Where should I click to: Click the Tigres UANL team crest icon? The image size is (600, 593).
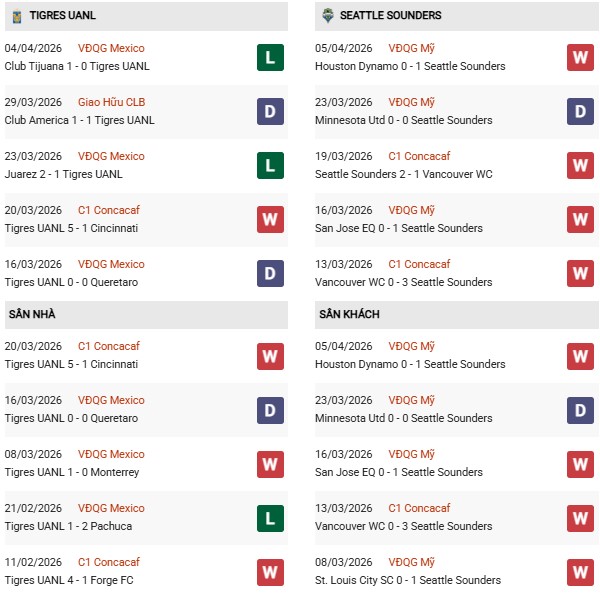tap(16, 16)
